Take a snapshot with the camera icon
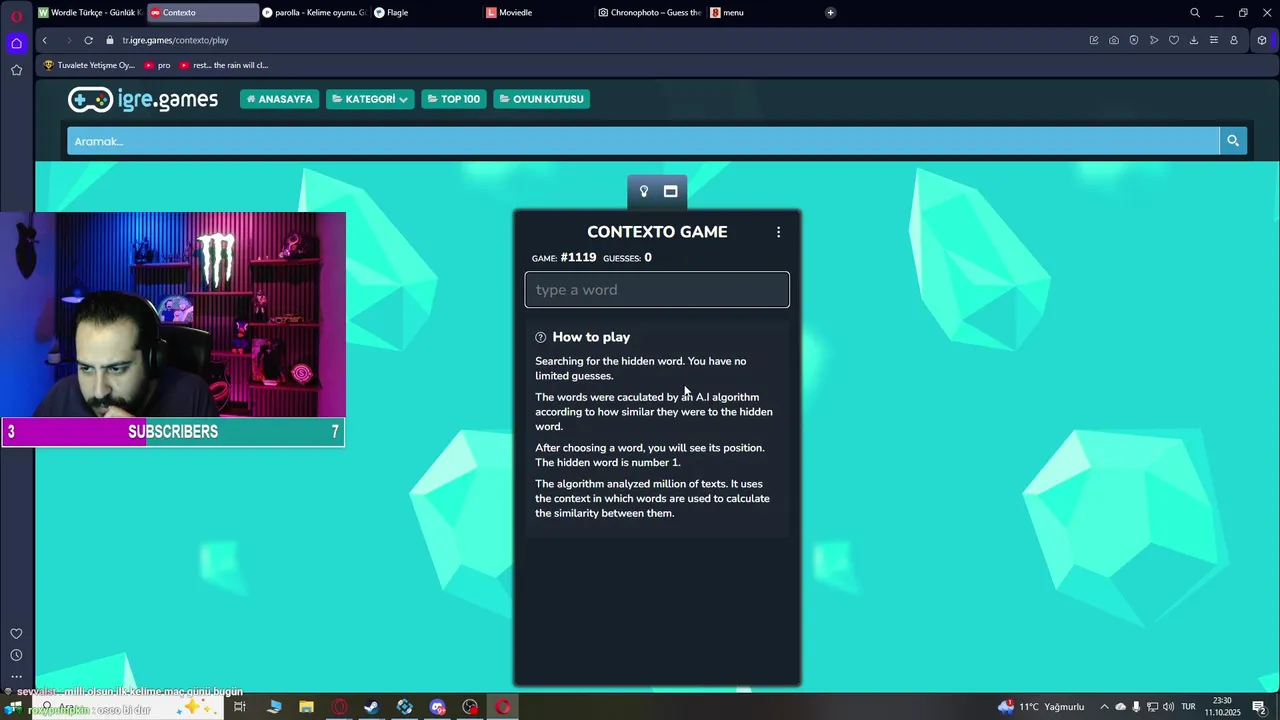Viewport: 1280px width, 720px height. pyautogui.click(x=1114, y=40)
